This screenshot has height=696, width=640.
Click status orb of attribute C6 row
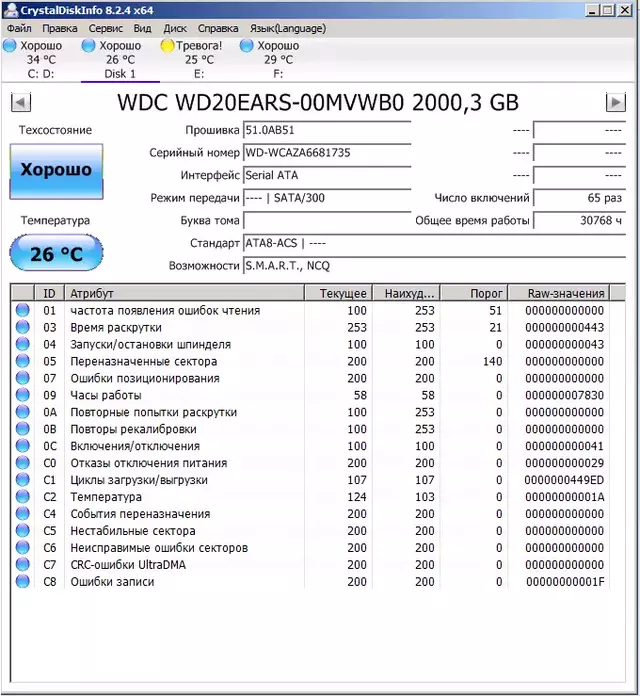[x=23, y=547]
